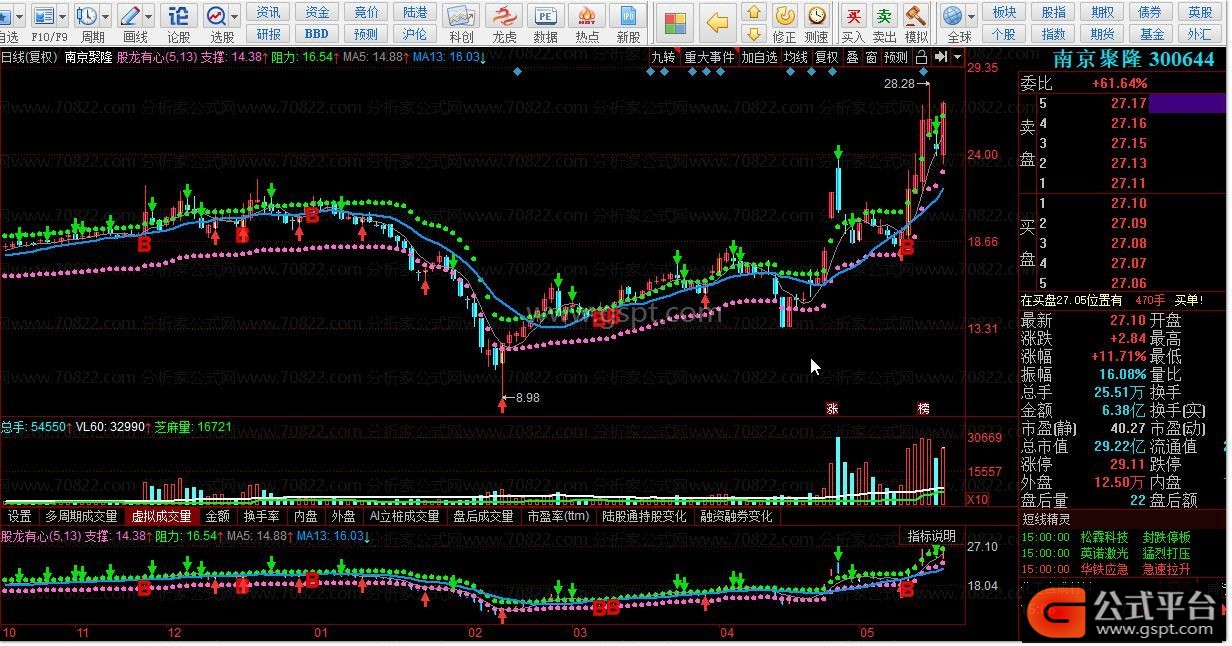Open the F10/F9 company info icon

pos(44,15)
